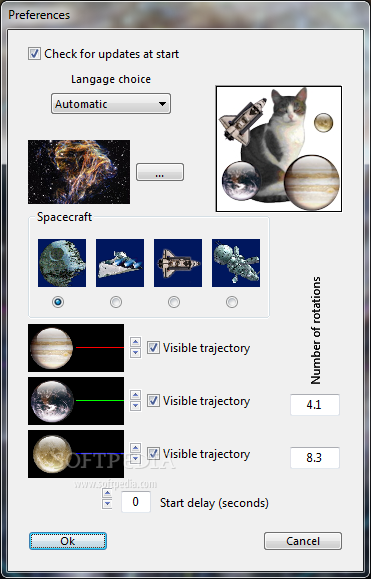
Task: Click the rotations field showing 8.3
Action: pos(315,458)
